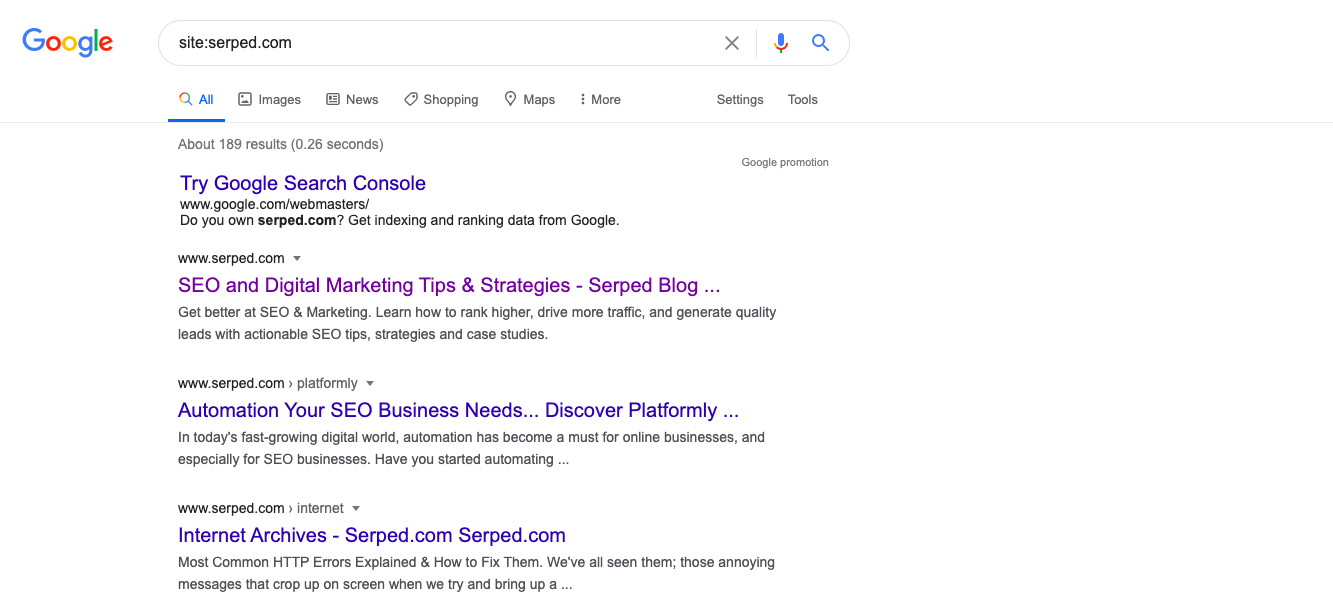Open the Shopping tab
Screen dimensions: 1333x616
(441, 100)
